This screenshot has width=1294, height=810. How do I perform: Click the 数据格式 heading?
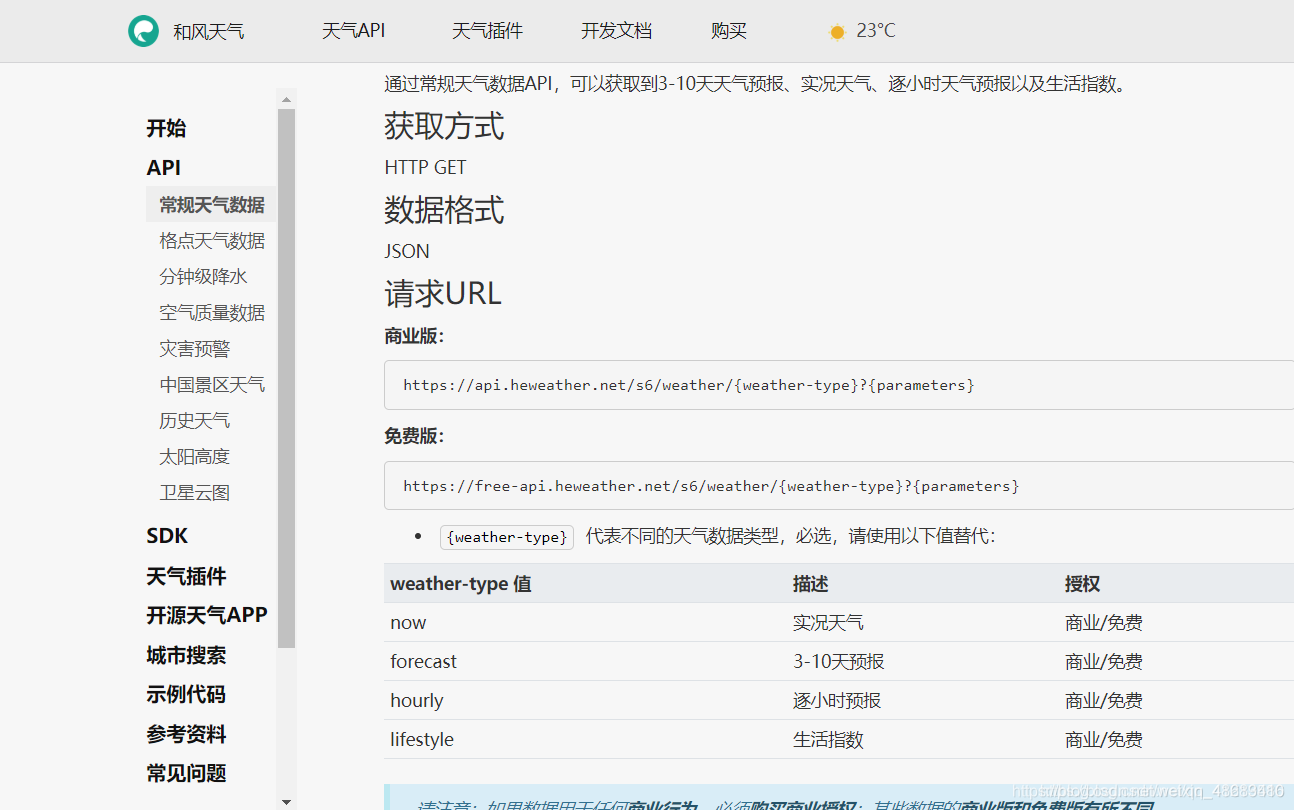click(x=444, y=209)
